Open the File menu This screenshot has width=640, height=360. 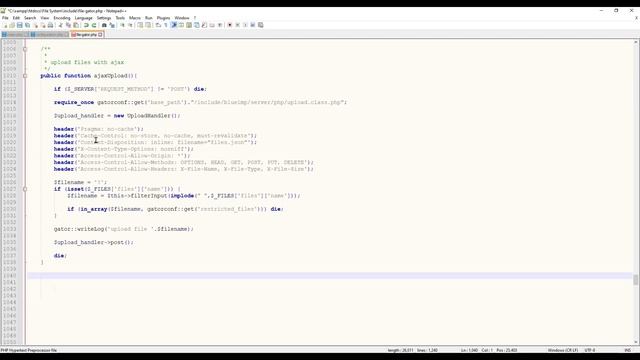[5, 18]
